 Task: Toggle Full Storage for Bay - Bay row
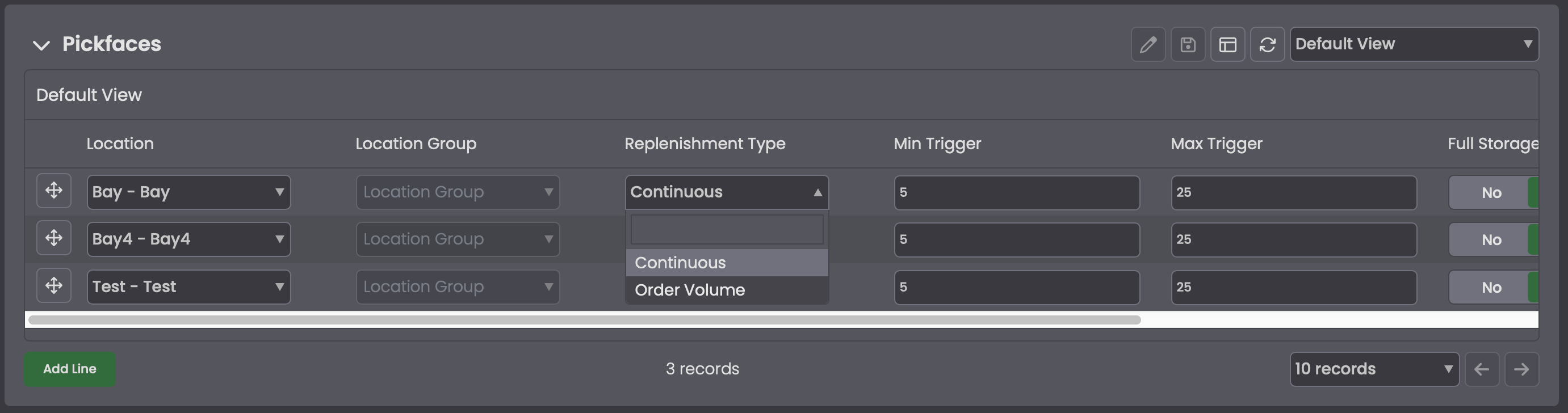[x=1493, y=193]
